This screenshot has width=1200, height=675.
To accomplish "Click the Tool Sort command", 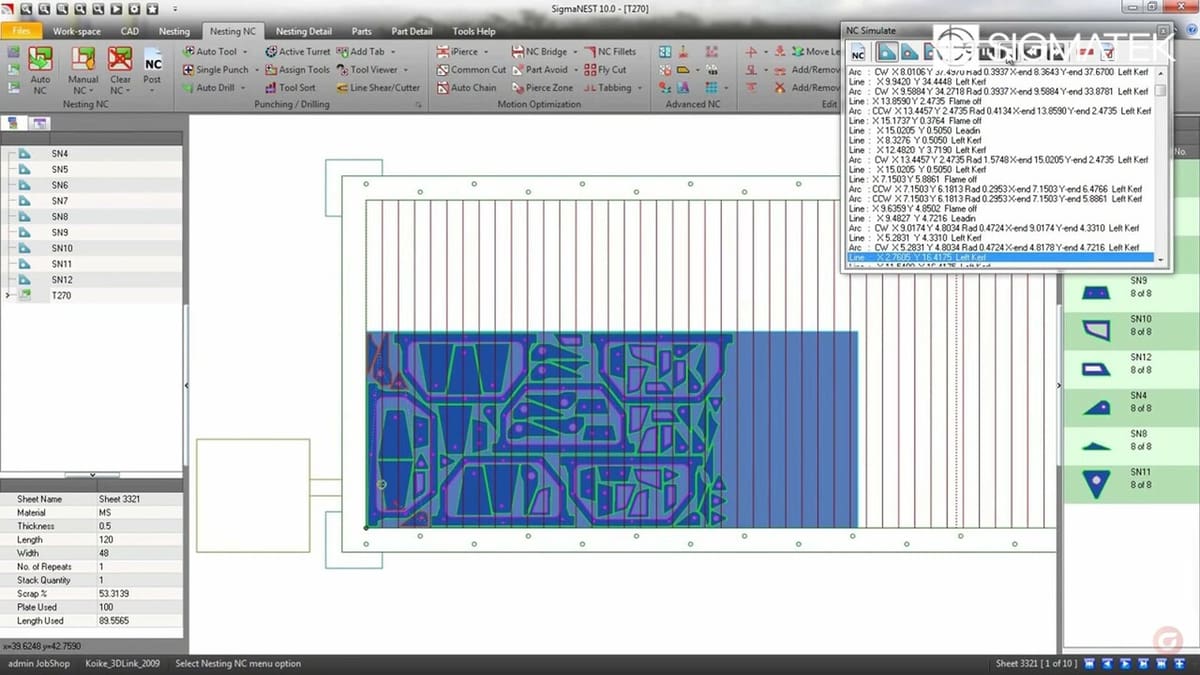I will [x=290, y=88].
